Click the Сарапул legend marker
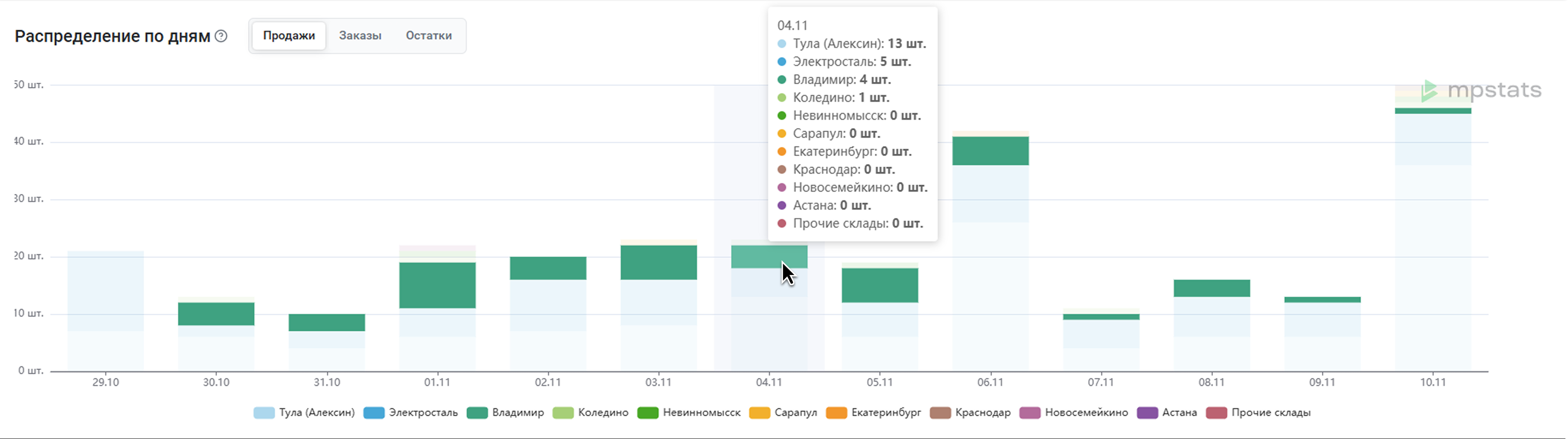 759,413
